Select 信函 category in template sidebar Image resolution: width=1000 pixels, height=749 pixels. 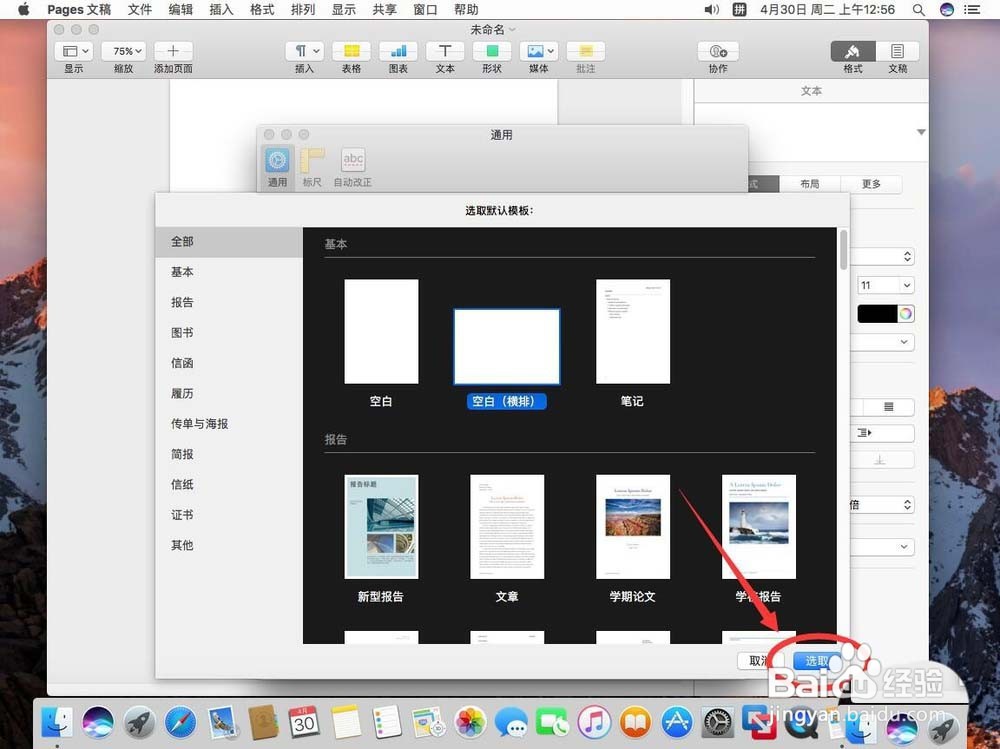click(229, 363)
